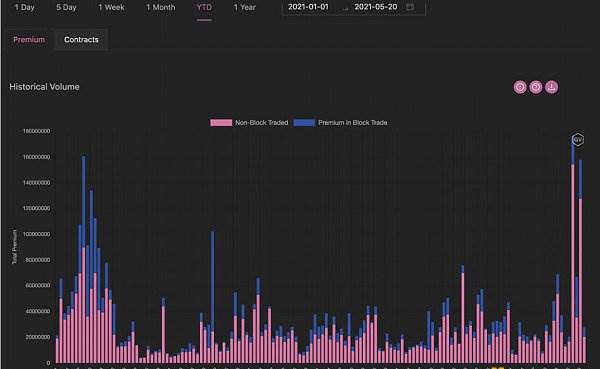The width and height of the screenshot is (600, 369).
Task: Toggle Non-Block Traded legend series
Action: [249, 122]
